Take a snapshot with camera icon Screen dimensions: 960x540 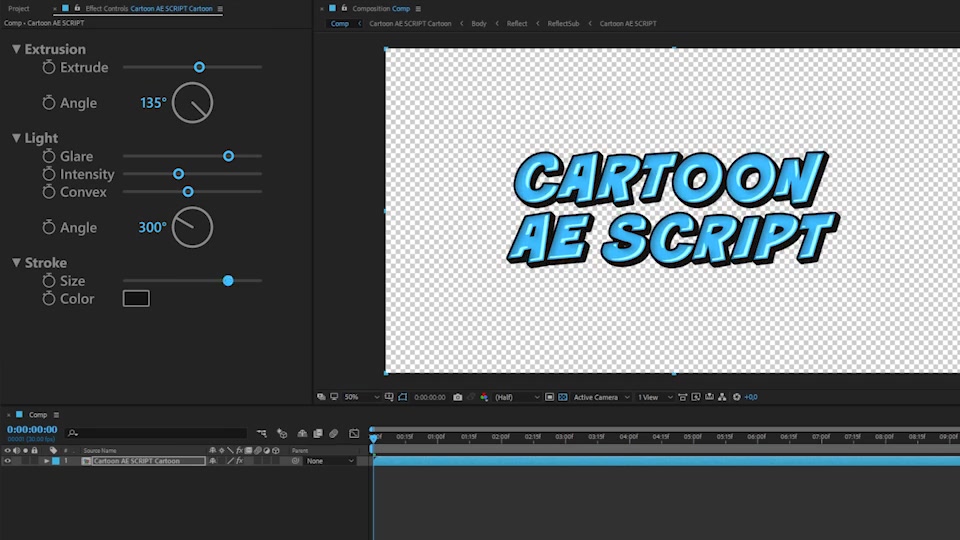[x=457, y=397]
